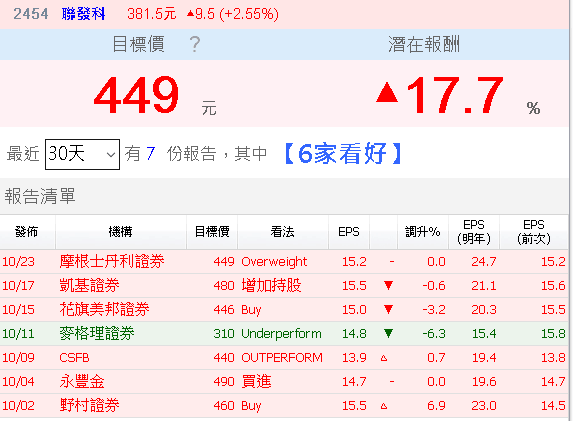Click the 10/23 publish date
The image size is (573, 421).
(18, 262)
